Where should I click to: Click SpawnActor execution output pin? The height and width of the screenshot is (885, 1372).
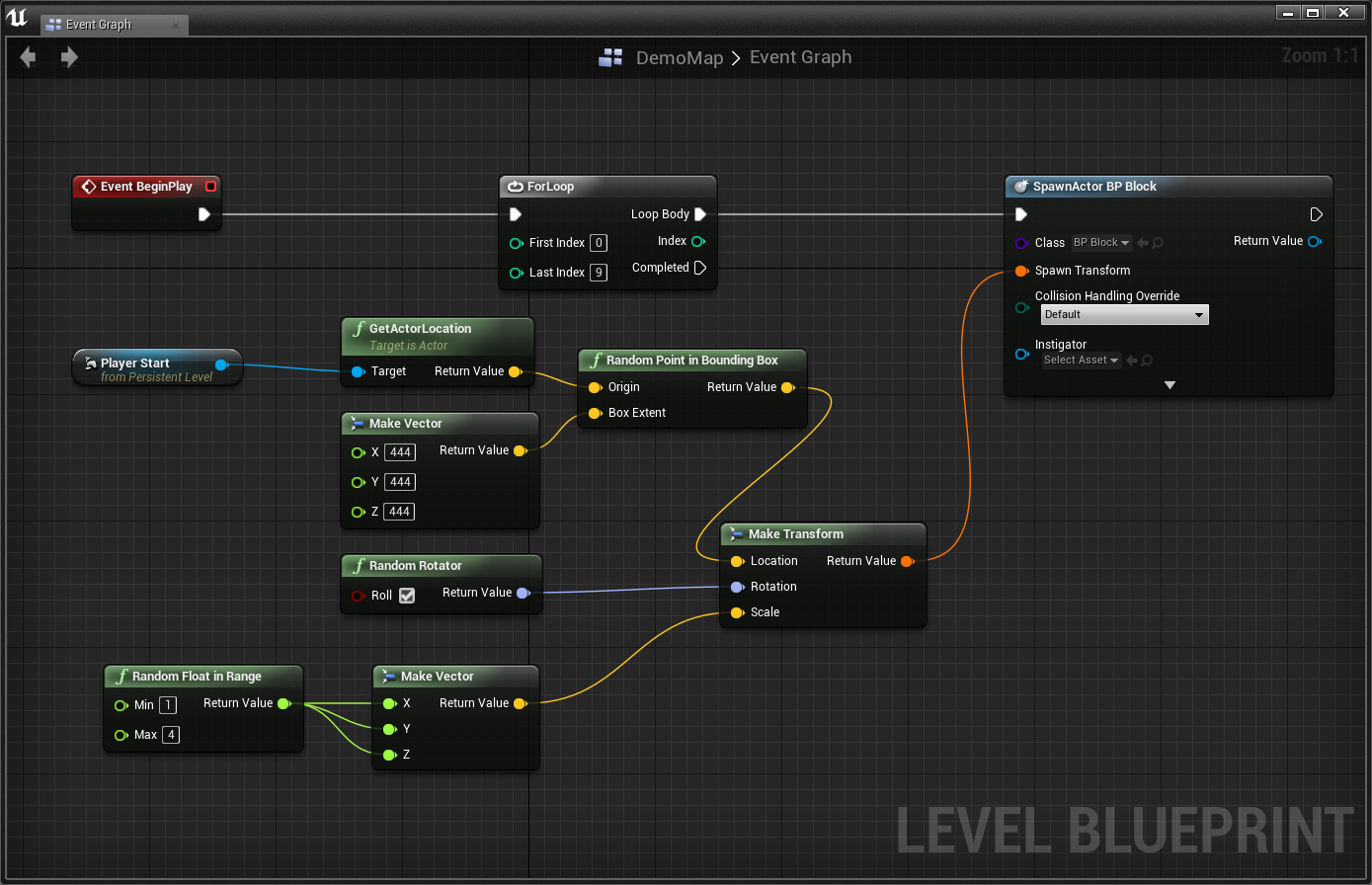[1316, 214]
